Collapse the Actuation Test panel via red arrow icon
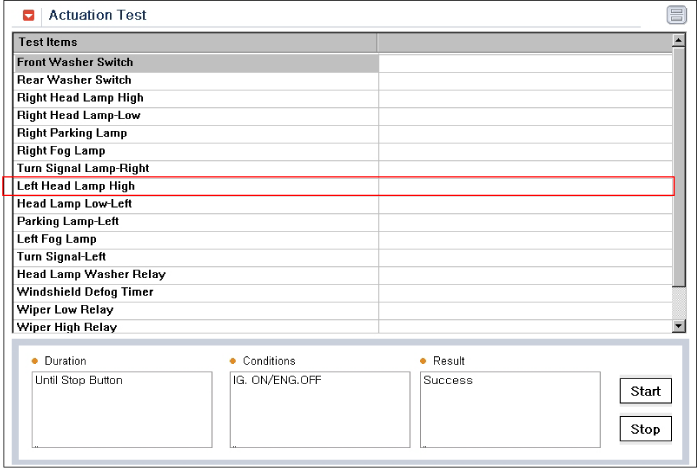The width and height of the screenshot is (700, 470). [x=29, y=16]
